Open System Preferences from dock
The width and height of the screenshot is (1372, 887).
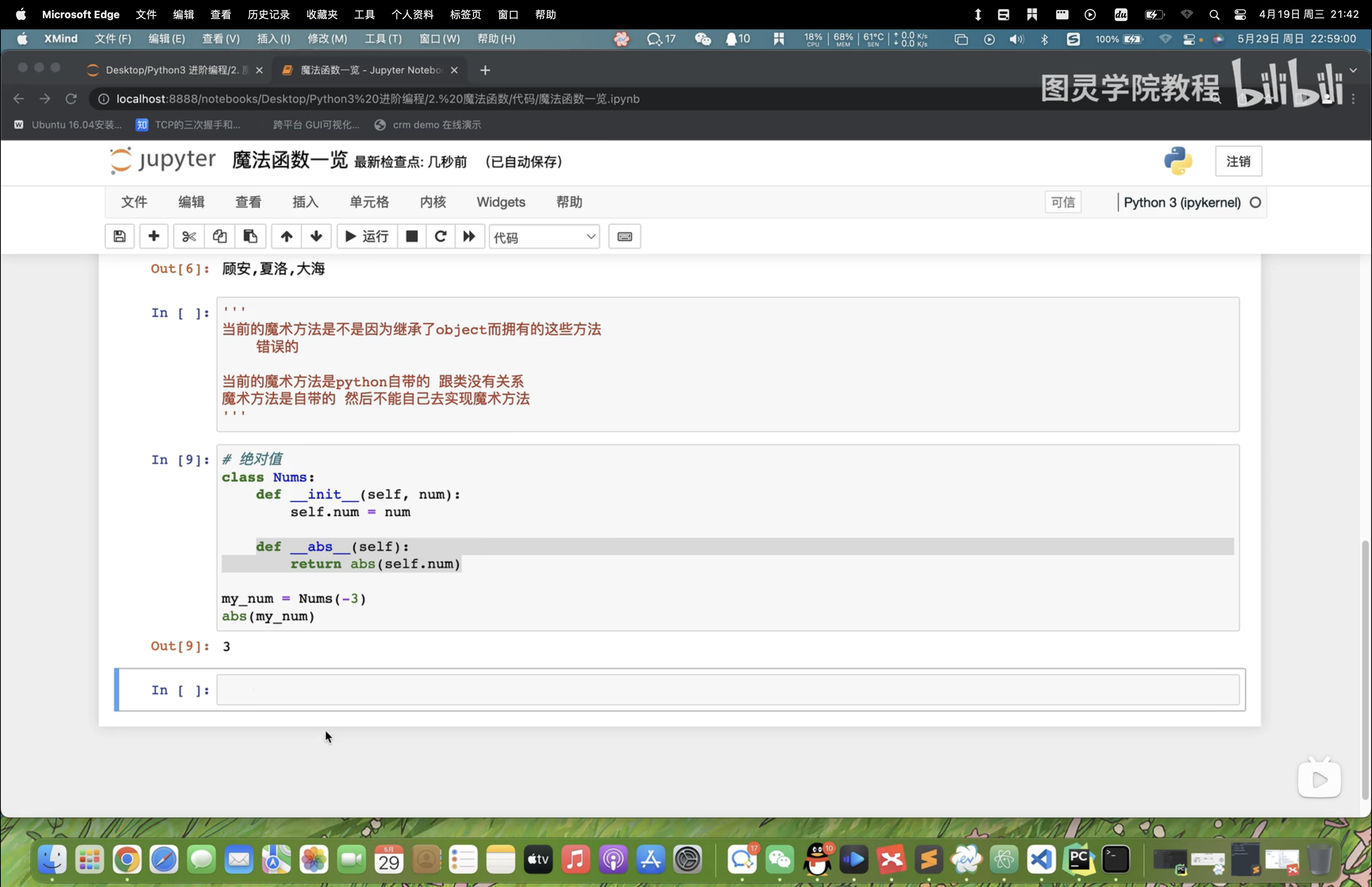tap(688, 860)
